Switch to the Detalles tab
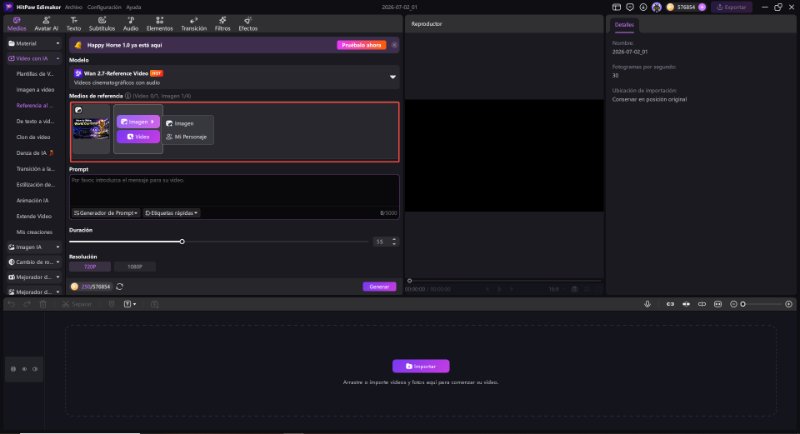 coord(624,24)
